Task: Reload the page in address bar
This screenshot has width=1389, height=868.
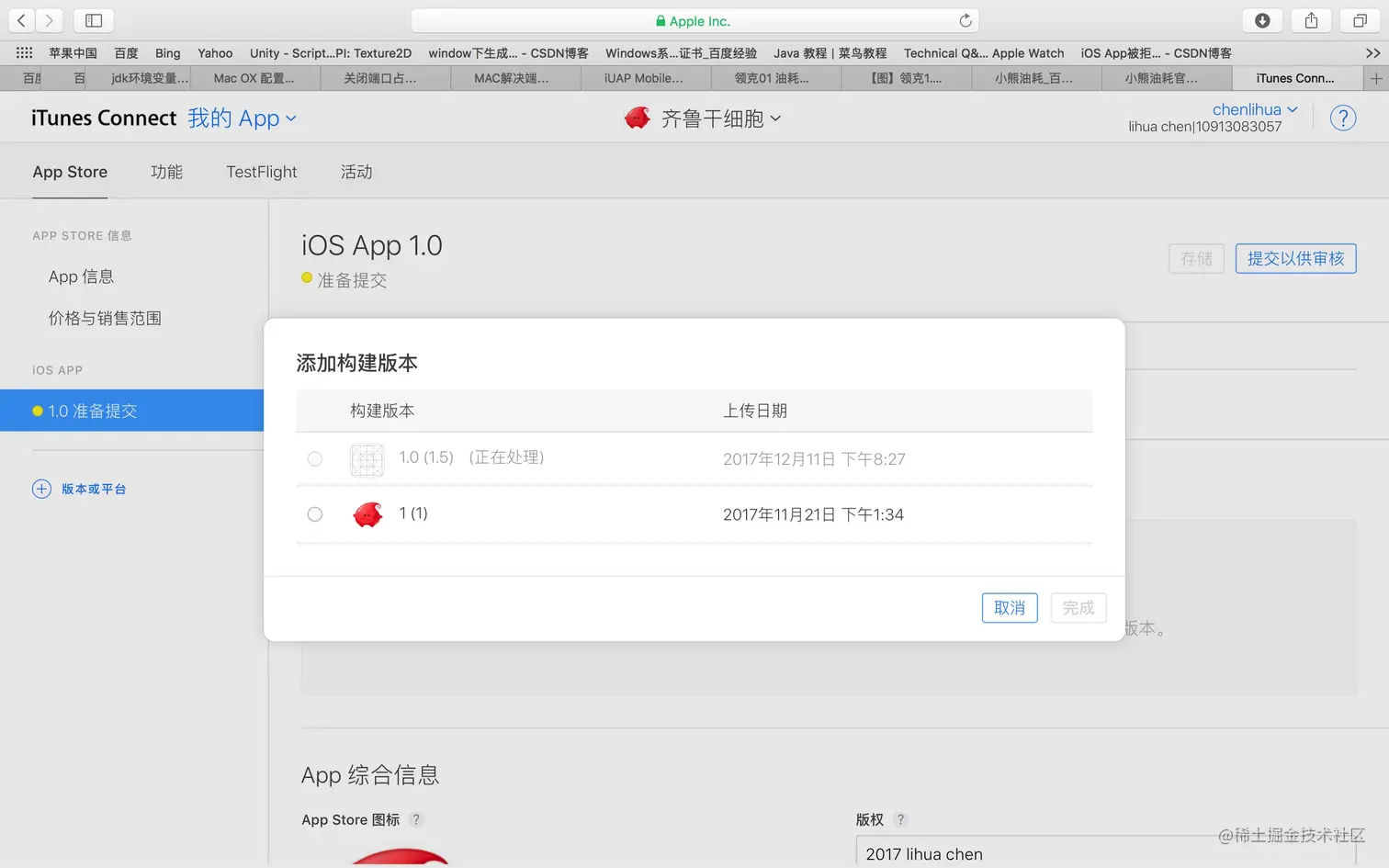Action: [x=966, y=20]
